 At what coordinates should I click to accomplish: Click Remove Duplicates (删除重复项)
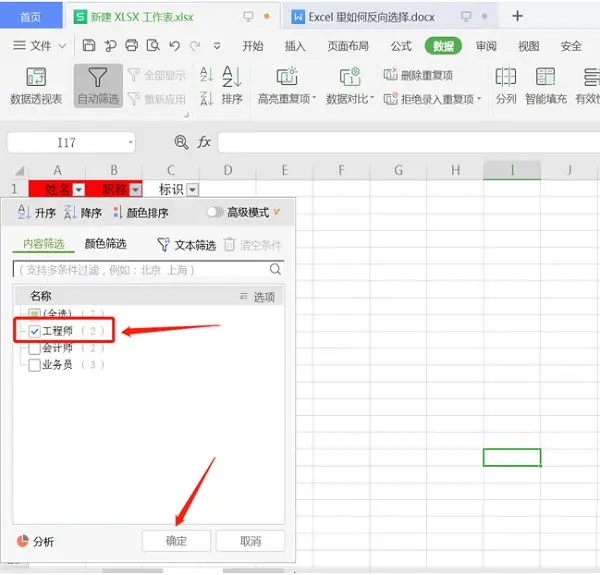tap(418, 75)
